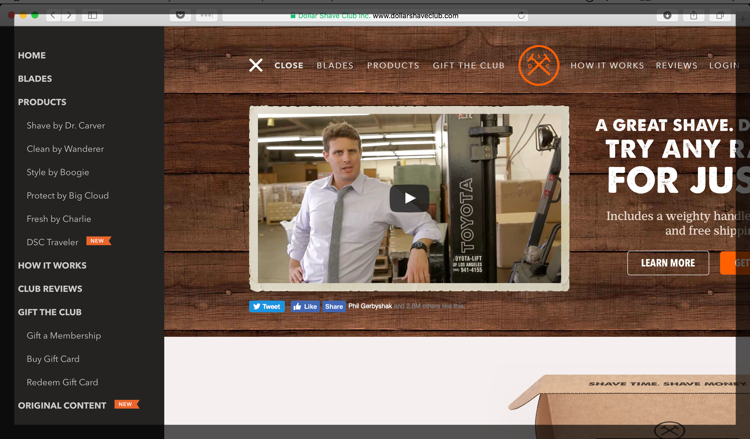Select CLOSE text in top navigation

tap(289, 66)
